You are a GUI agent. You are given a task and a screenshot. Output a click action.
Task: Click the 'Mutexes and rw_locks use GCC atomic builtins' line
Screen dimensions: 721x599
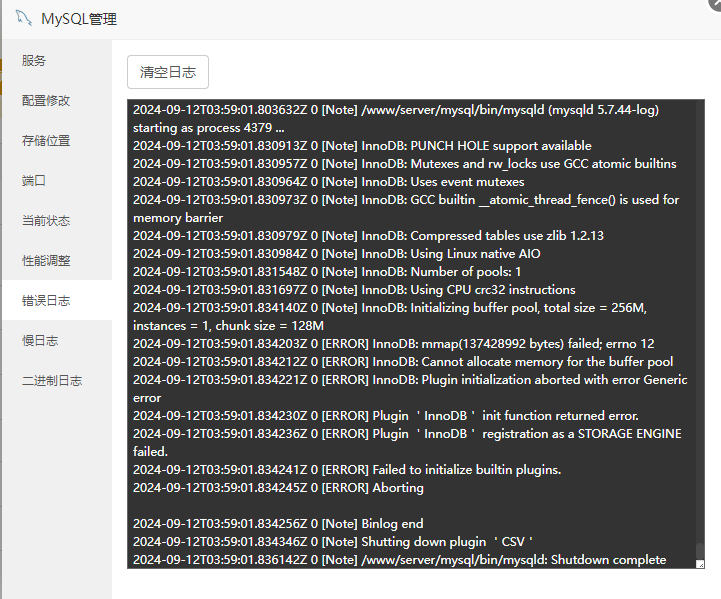tap(405, 164)
